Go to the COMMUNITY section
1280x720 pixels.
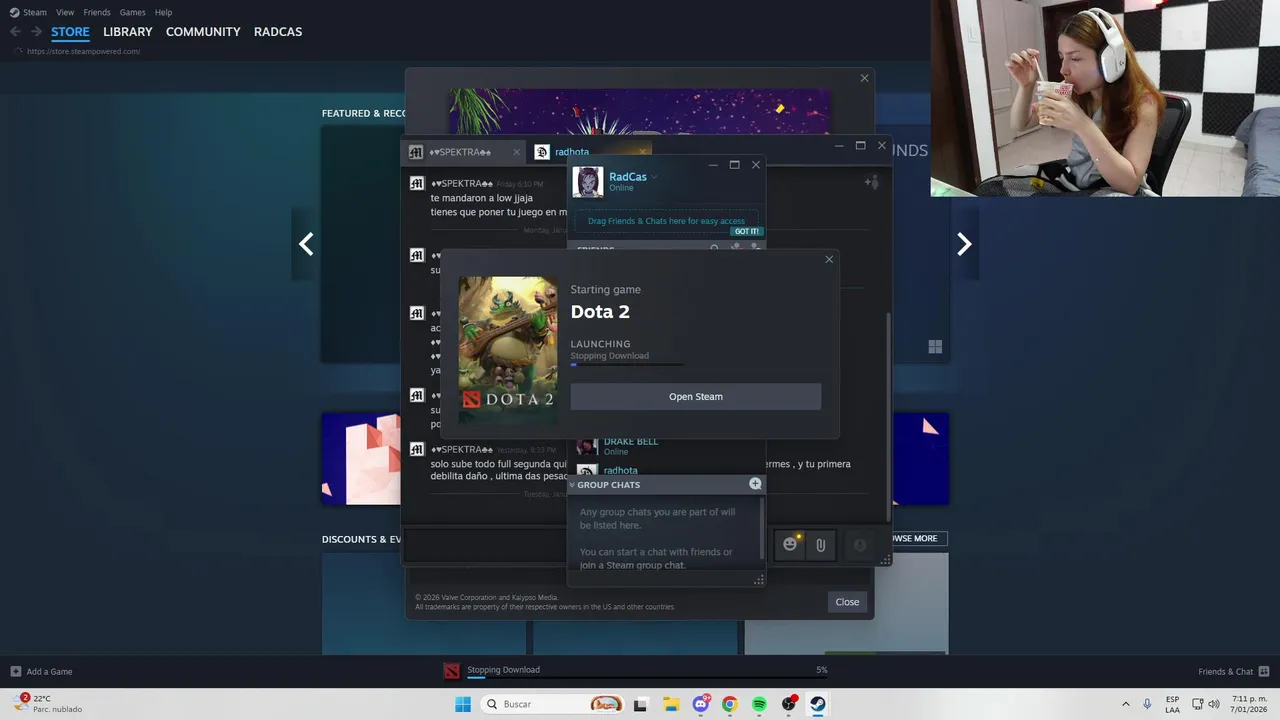pyautogui.click(x=203, y=32)
